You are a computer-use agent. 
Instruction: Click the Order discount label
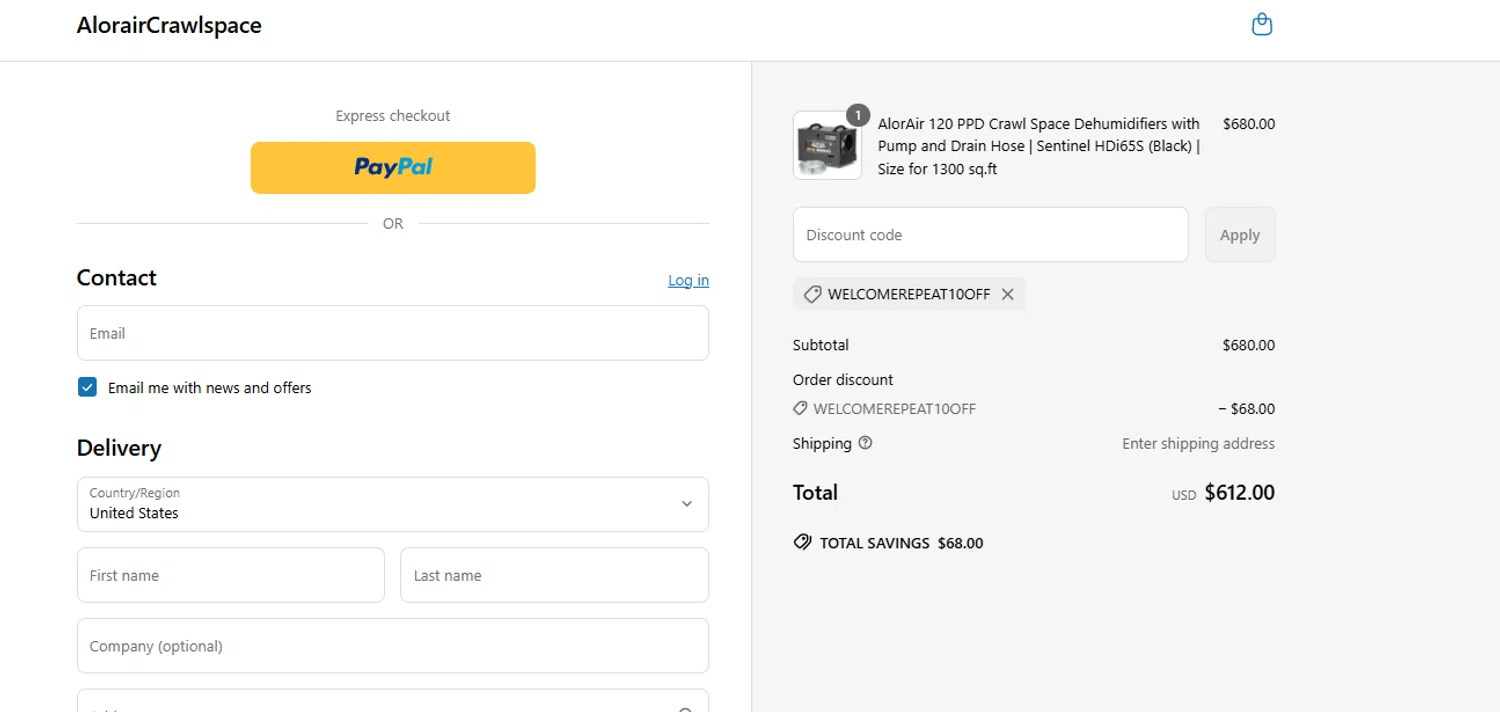click(843, 380)
